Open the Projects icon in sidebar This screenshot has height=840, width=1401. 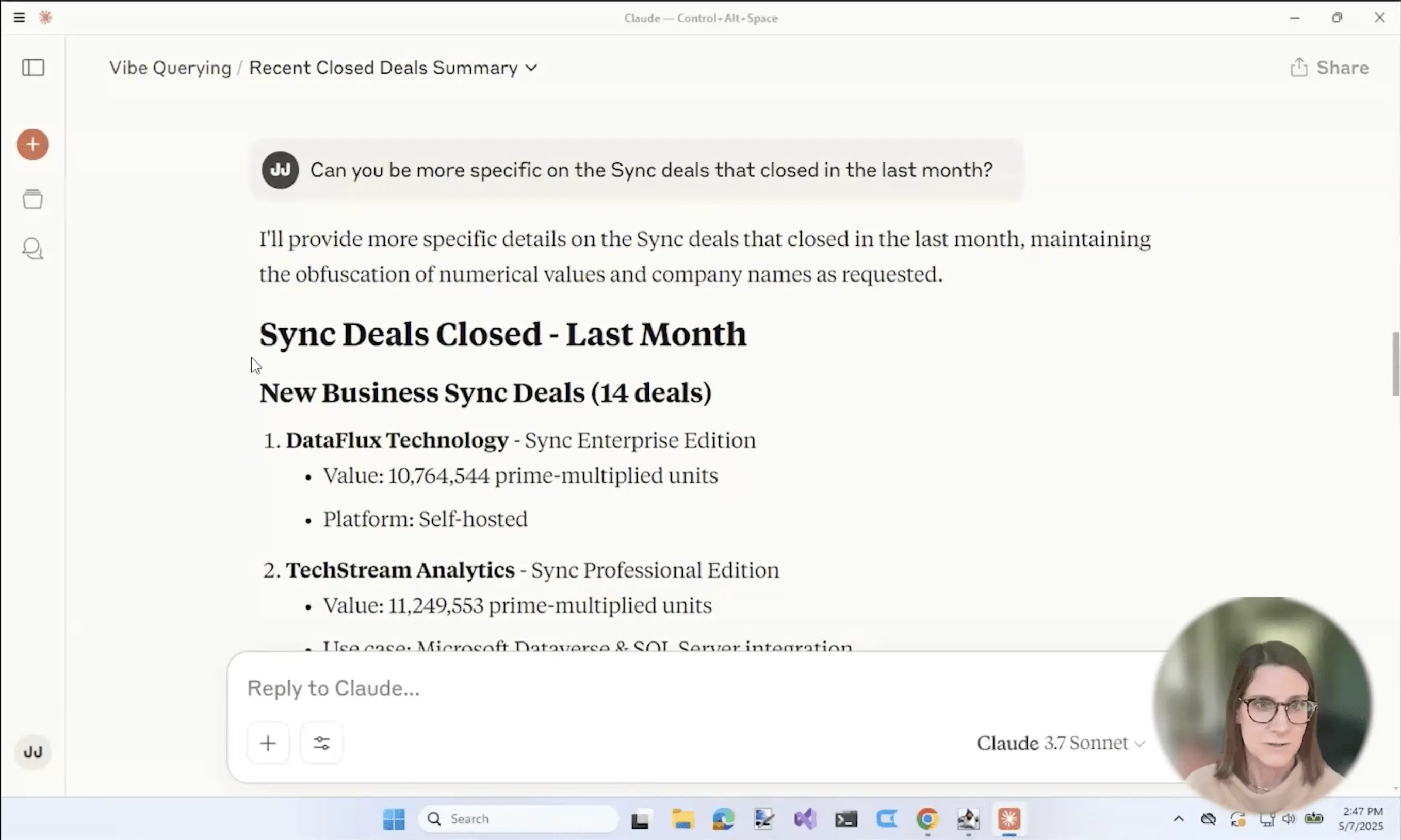pyautogui.click(x=32, y=199)
